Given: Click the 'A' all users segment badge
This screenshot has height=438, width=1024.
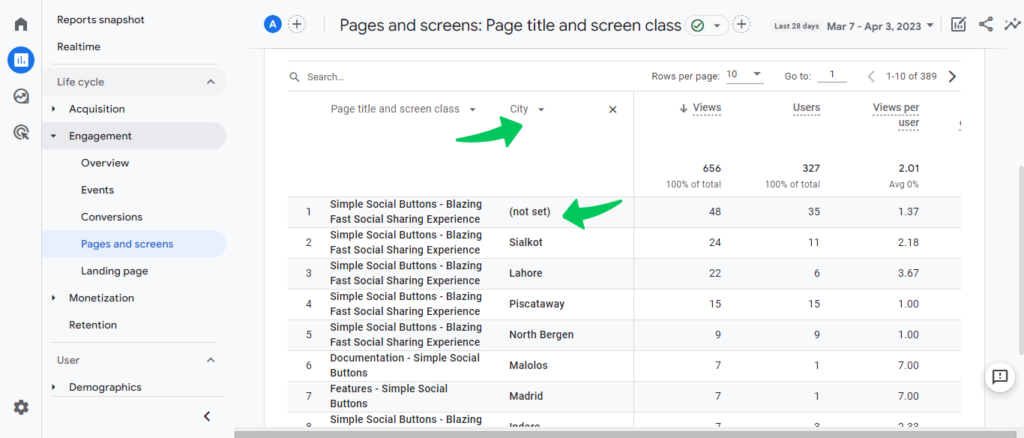Looking at the screenshot, I should (x=272, y=25).
